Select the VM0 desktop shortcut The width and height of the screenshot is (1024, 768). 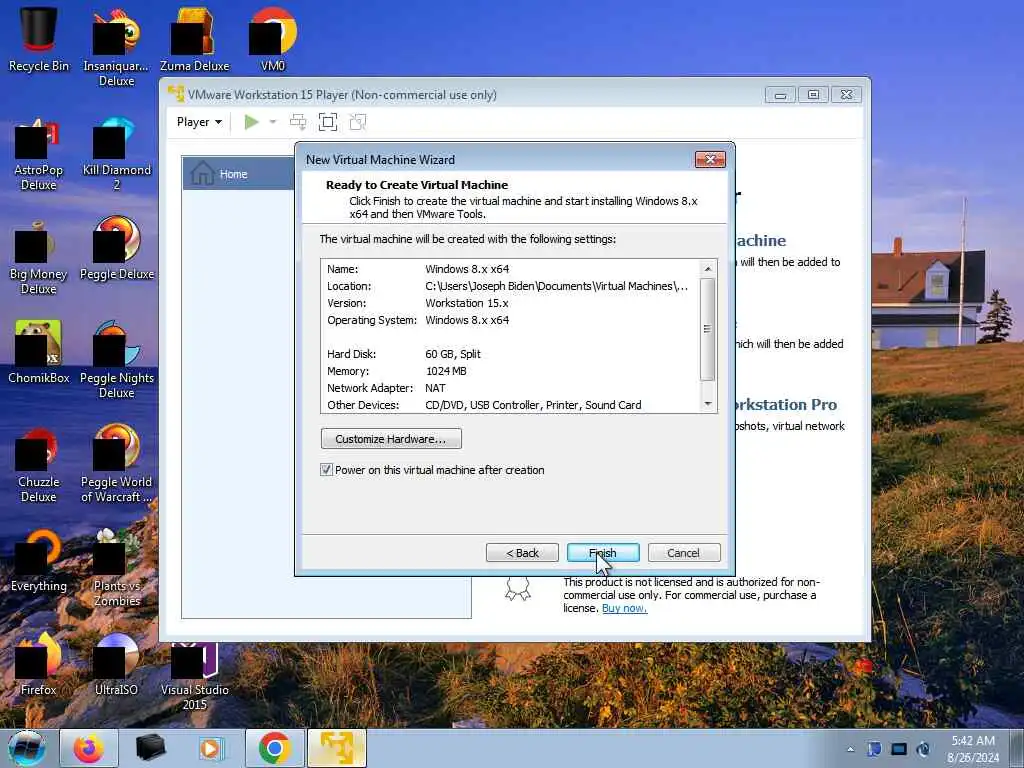(273, 38)
